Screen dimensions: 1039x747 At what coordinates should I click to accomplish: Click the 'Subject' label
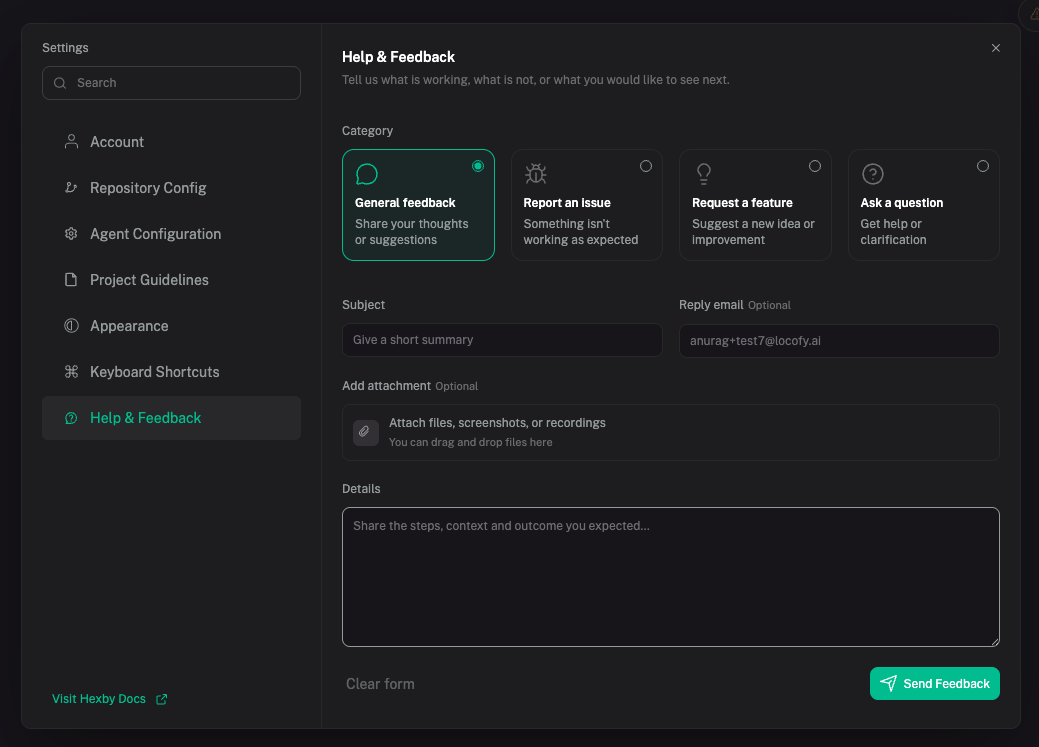tap(363, 305)
